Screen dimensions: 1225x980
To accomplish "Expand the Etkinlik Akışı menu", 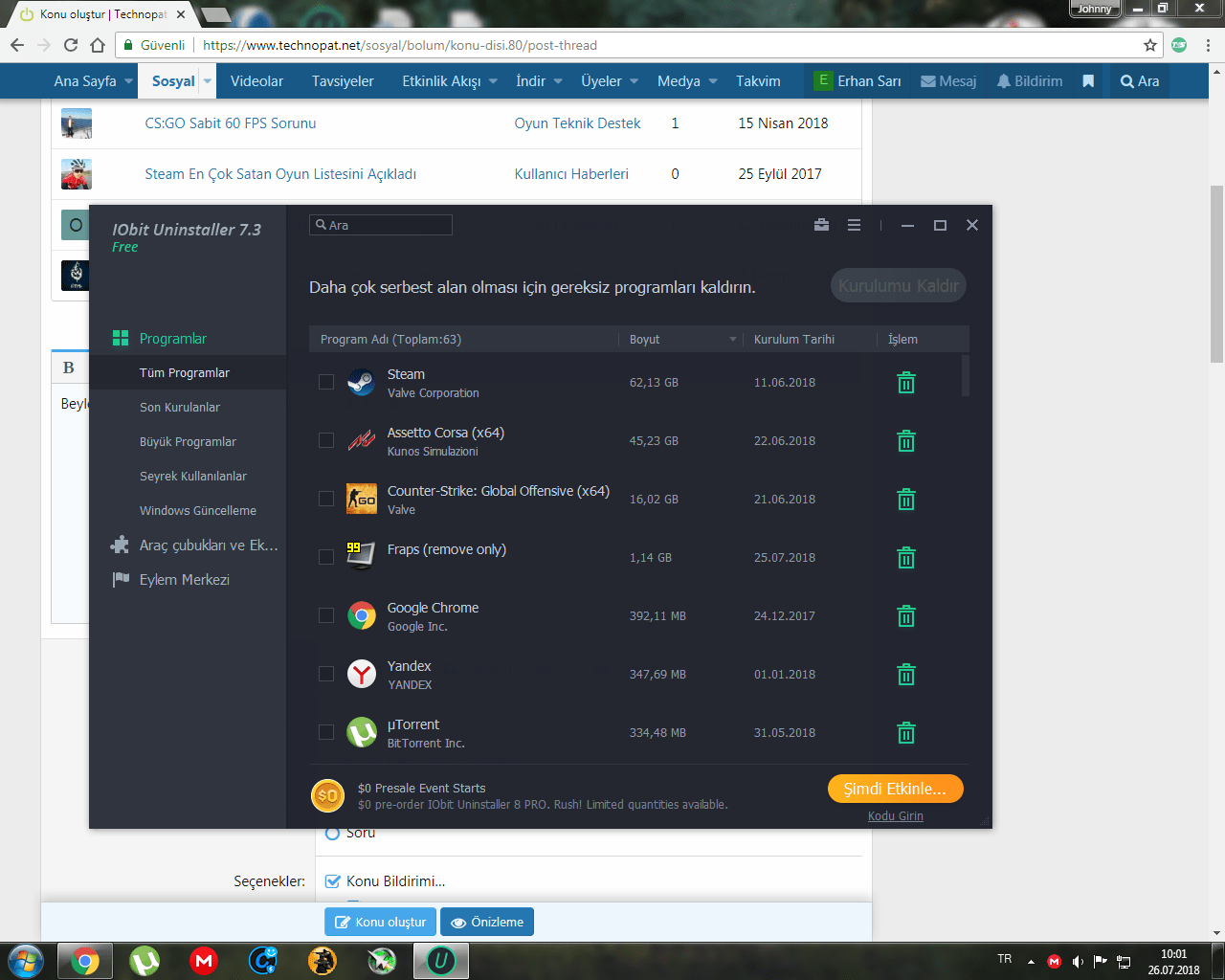I will point(494,81).
